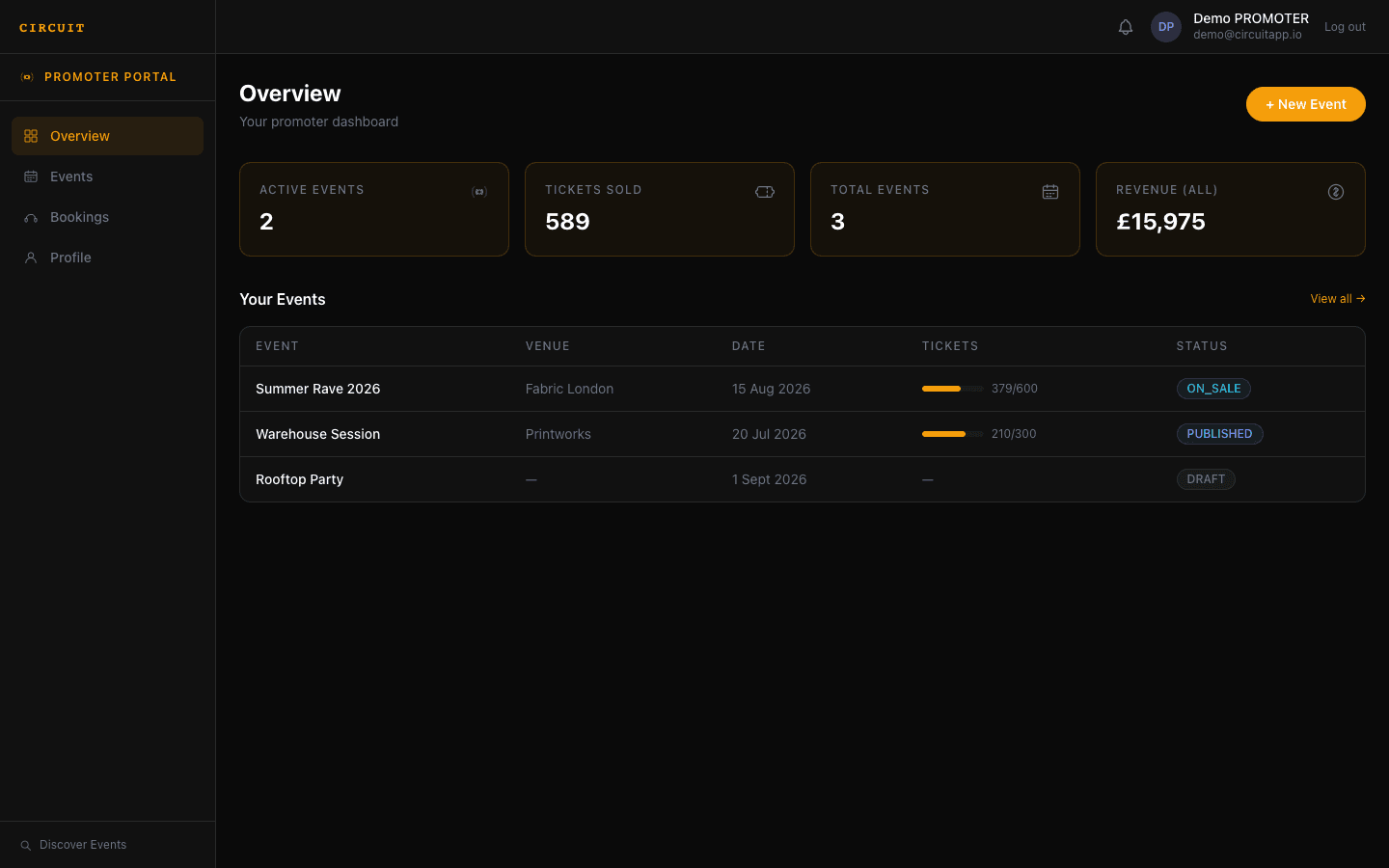
Task: Open Discover Events link
Action: coord(73,845)
